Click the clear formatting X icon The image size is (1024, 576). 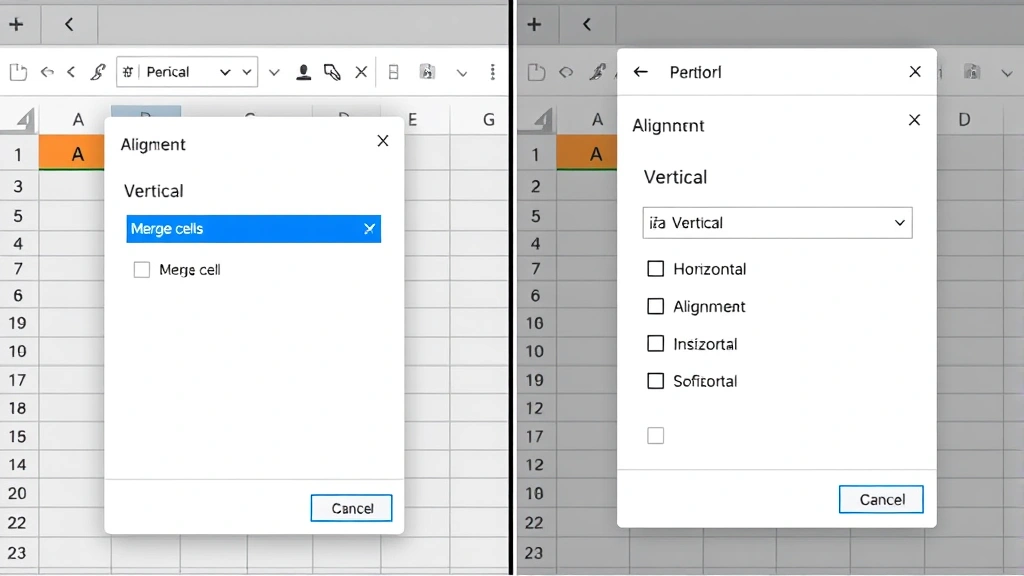[x=360, y=71]
